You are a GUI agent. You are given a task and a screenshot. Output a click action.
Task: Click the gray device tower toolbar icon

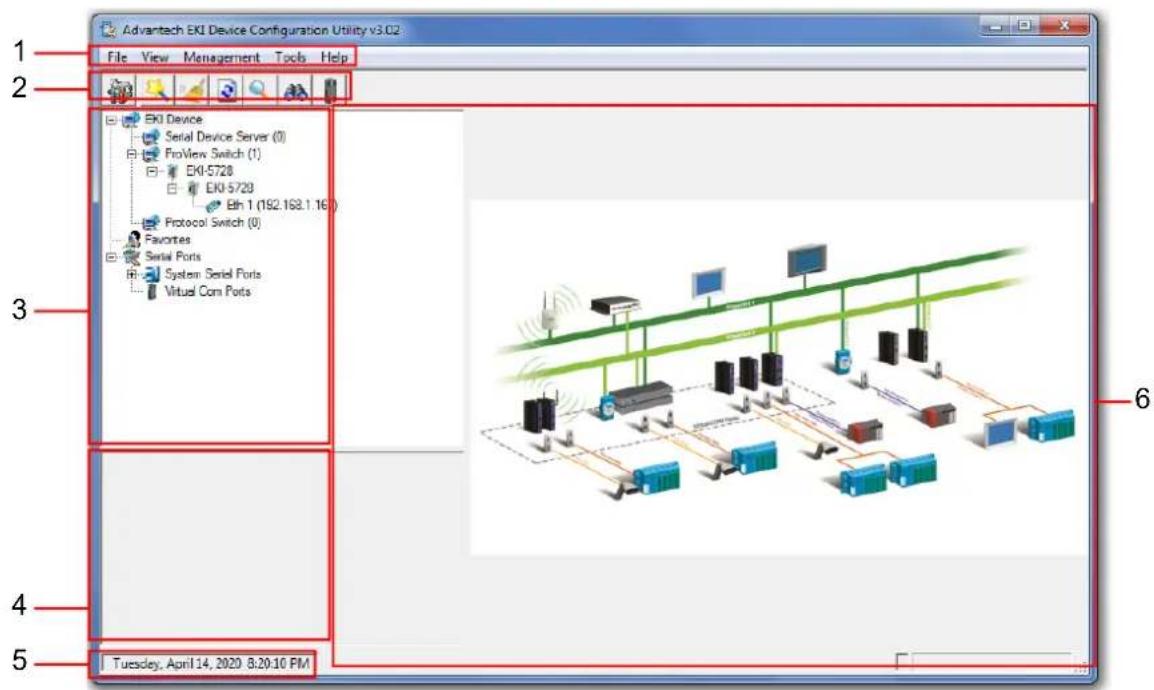330,89
